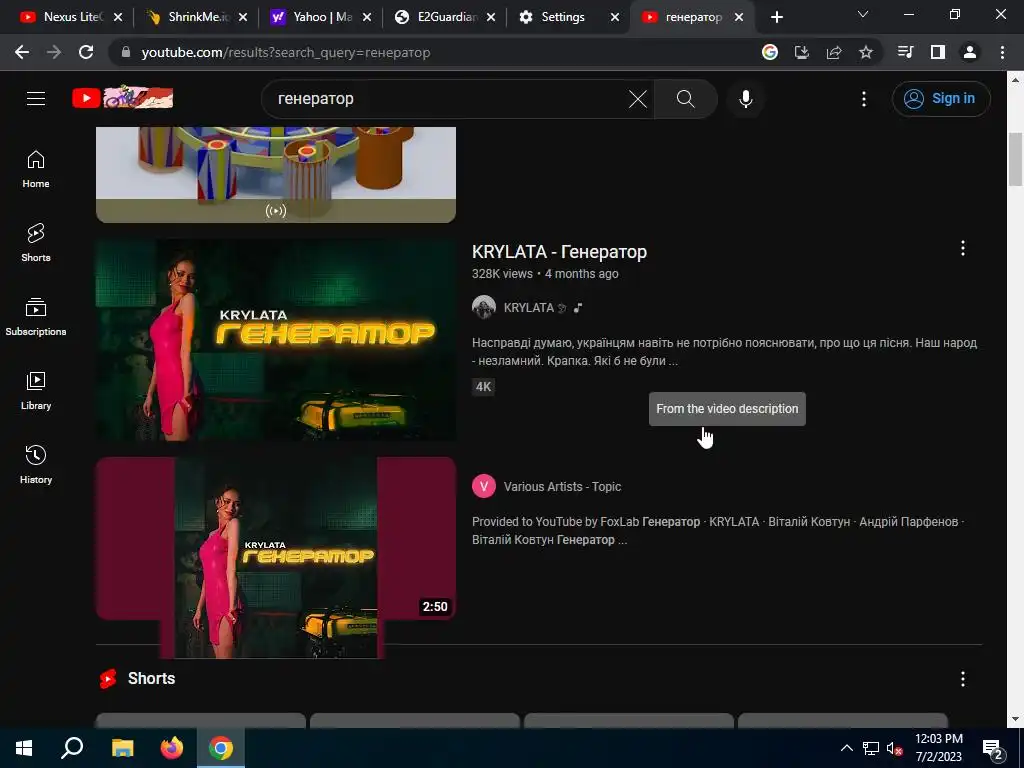Open Chrome profile icon
The height and width of the screenshot is (768, 1024).
[x=970, y=52]
